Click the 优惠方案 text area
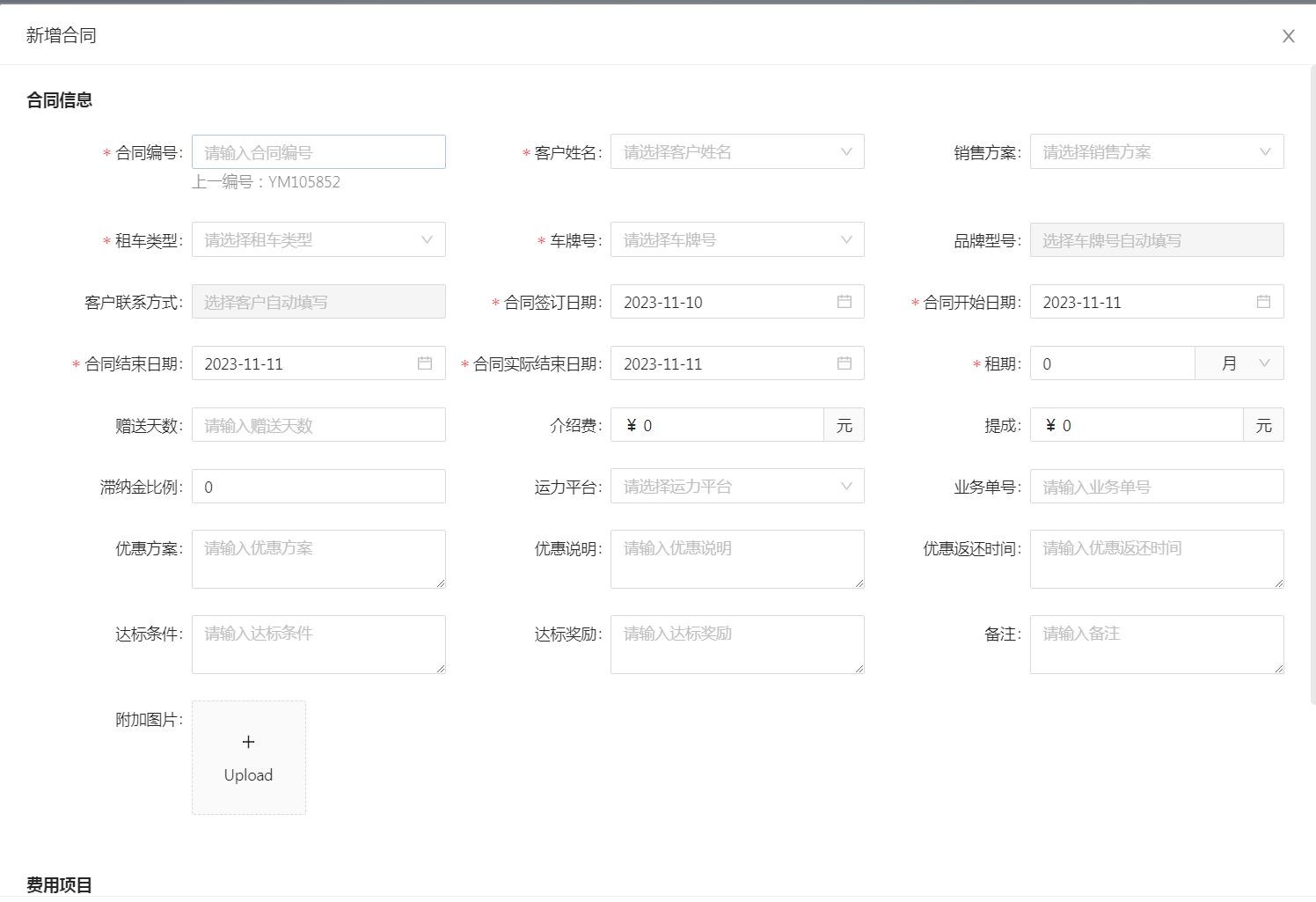1316x902 pixels. tap(318, 559)
